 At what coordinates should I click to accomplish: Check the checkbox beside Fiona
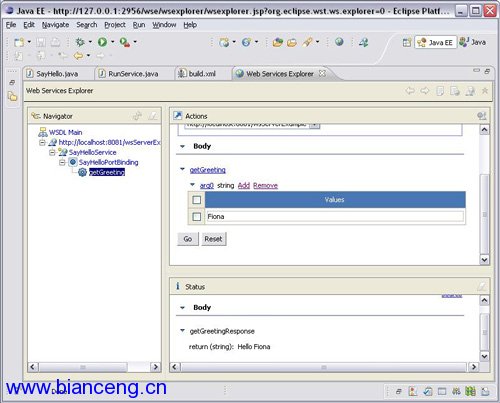tap(197, 217)
